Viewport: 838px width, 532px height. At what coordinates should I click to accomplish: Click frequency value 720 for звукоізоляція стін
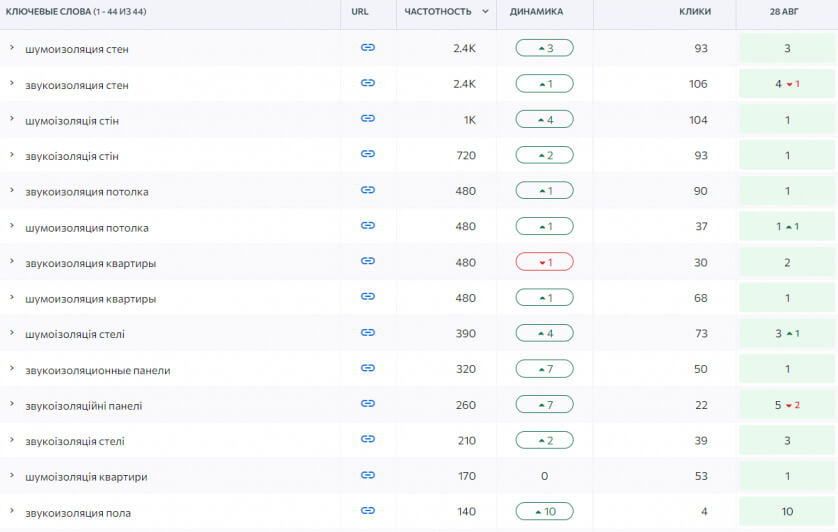(466, 155)
